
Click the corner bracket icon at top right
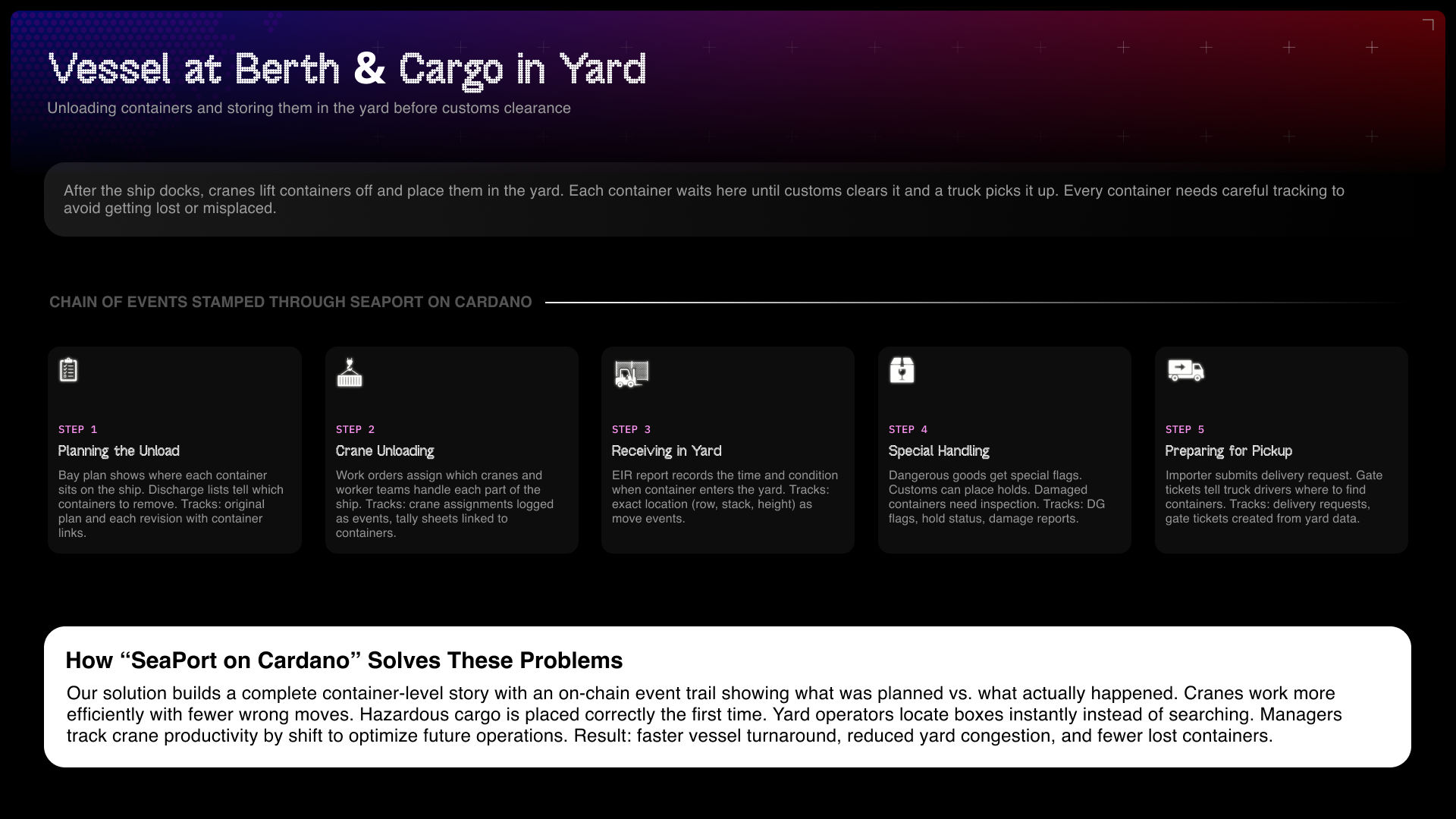pyautogui.click(x=1428, y=25)
